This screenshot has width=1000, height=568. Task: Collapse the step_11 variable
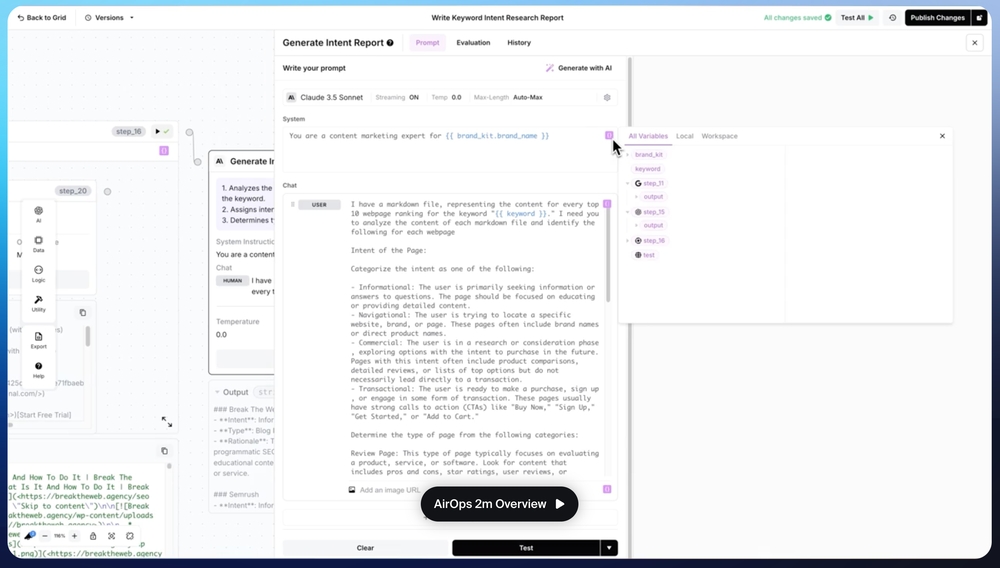coord(628,183)
